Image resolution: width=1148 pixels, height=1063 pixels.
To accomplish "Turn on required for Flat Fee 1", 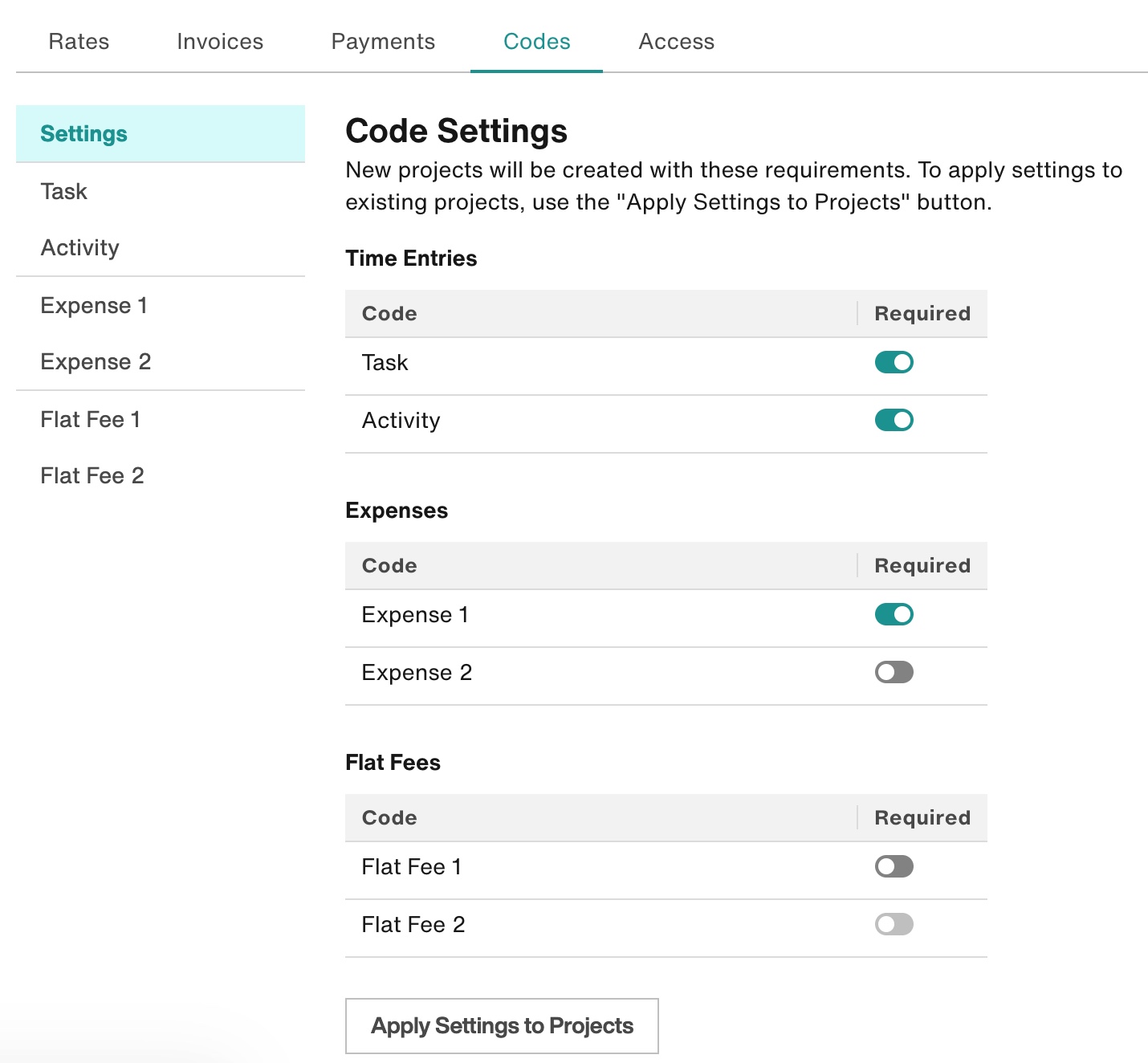I will click(x=894, y=866).
